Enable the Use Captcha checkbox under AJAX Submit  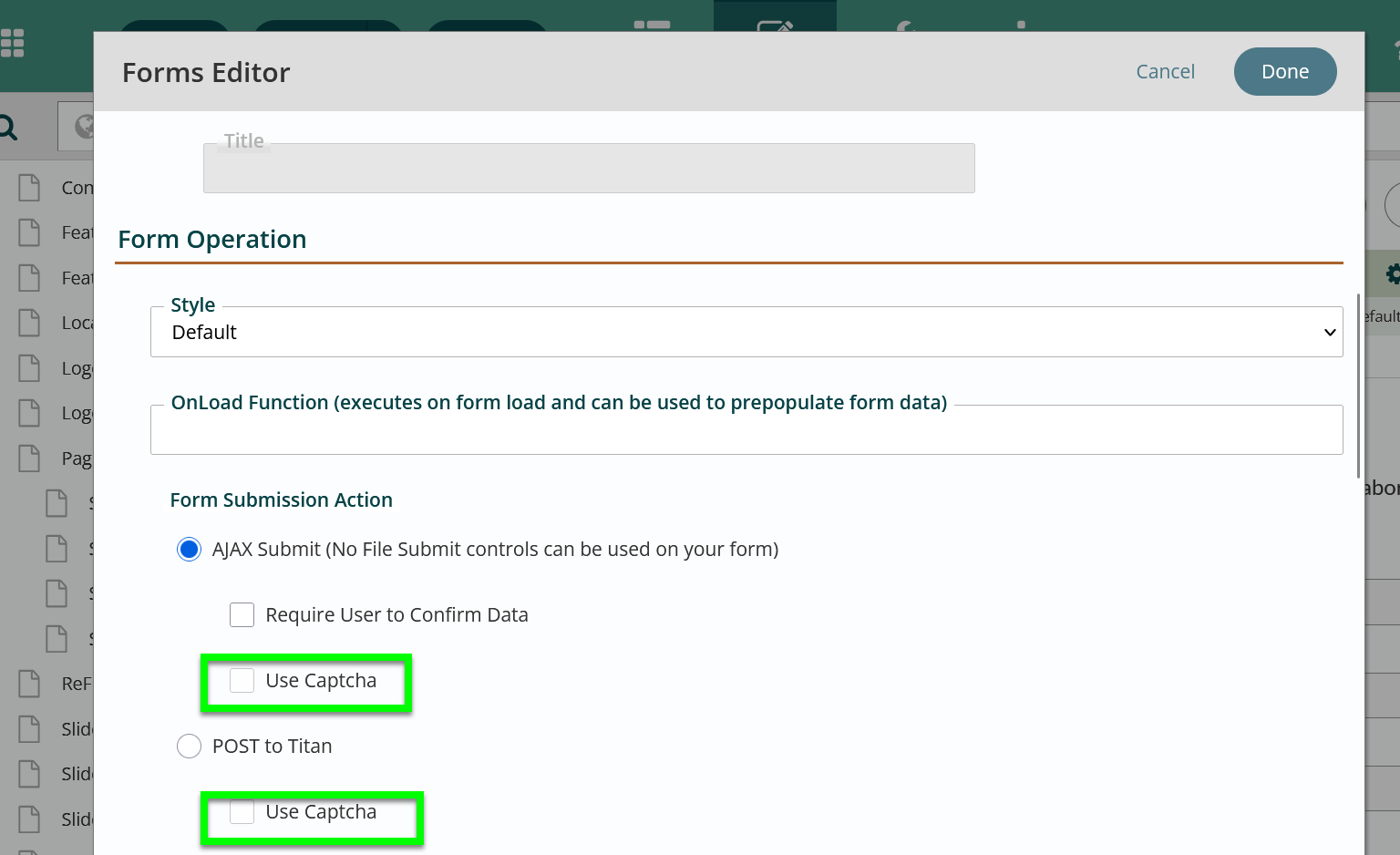242,680
